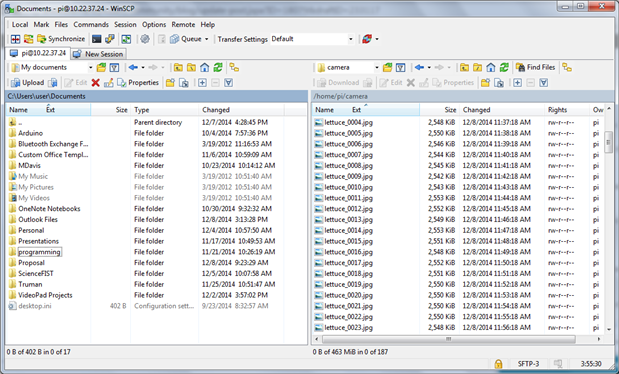Click remote Open Directory folder icon

click(388, 68)
